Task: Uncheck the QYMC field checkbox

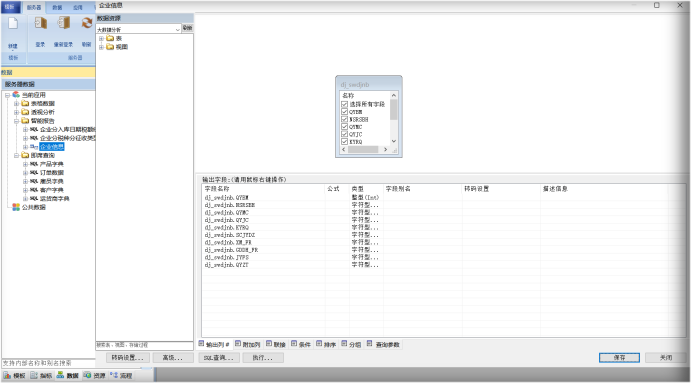Action: 345,127
